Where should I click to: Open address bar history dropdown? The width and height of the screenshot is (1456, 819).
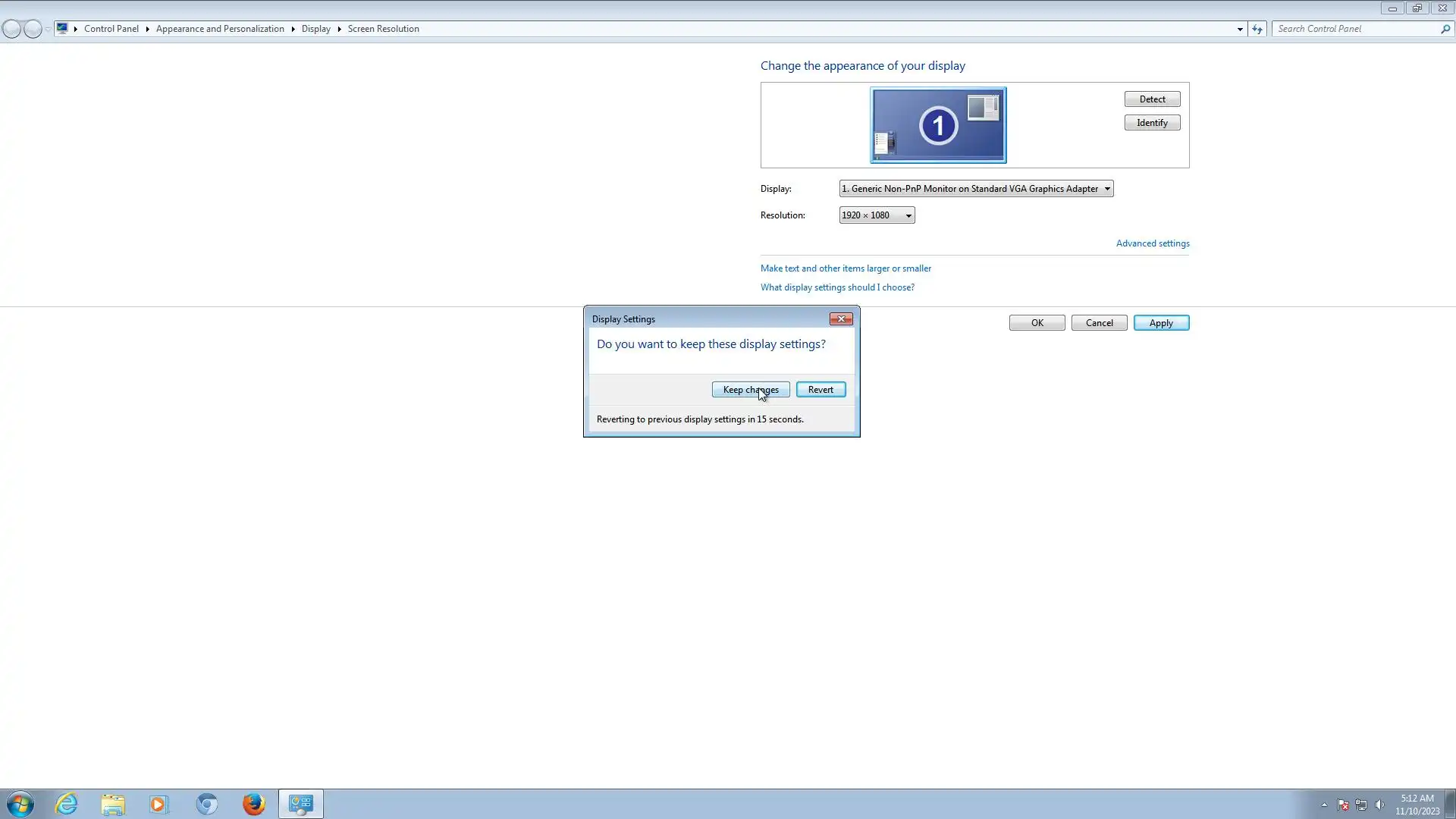pos(1240,29)
